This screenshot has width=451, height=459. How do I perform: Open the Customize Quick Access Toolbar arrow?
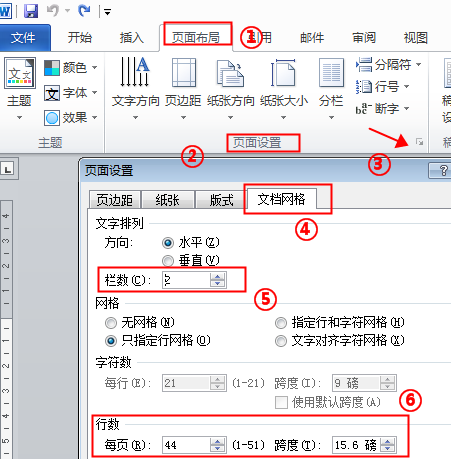tap(107, 12)
